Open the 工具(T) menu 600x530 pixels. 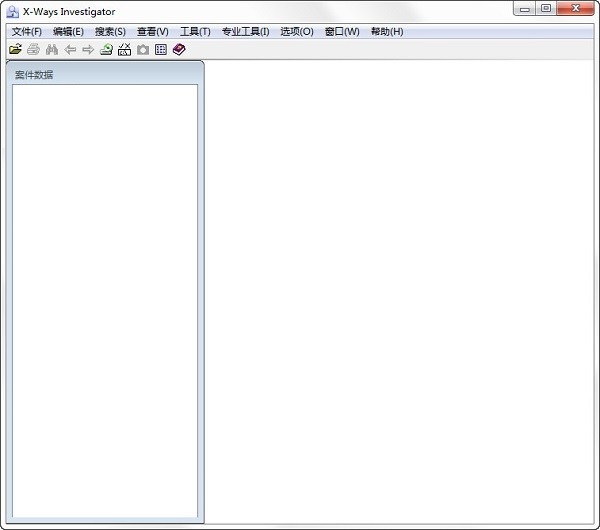click(195, 31)
